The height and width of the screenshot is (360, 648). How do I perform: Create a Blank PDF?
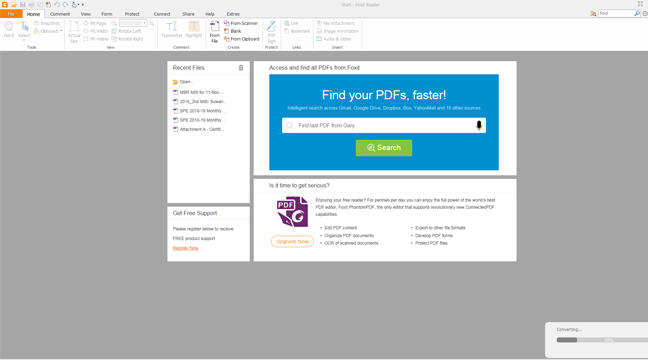[x=233, y=31]
